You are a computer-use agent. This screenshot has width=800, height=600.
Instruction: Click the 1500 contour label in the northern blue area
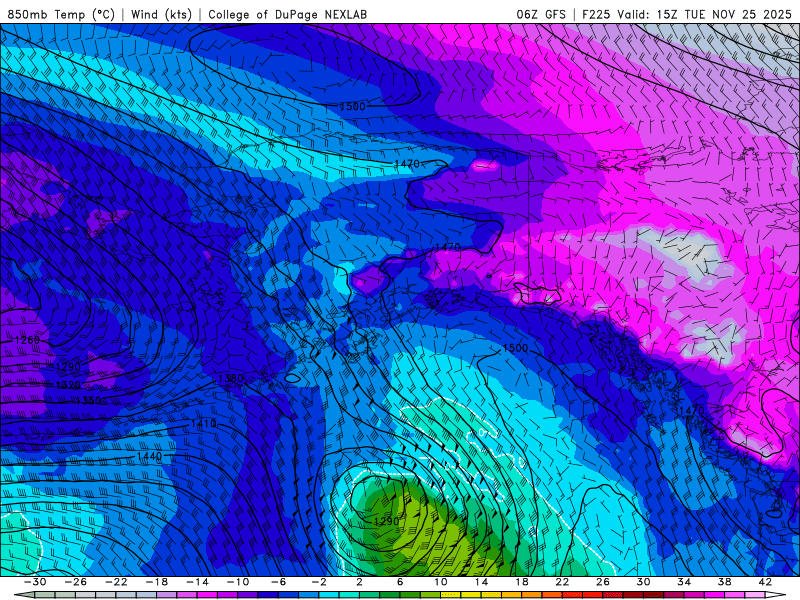pyautogui.click(x=353, y=106)
